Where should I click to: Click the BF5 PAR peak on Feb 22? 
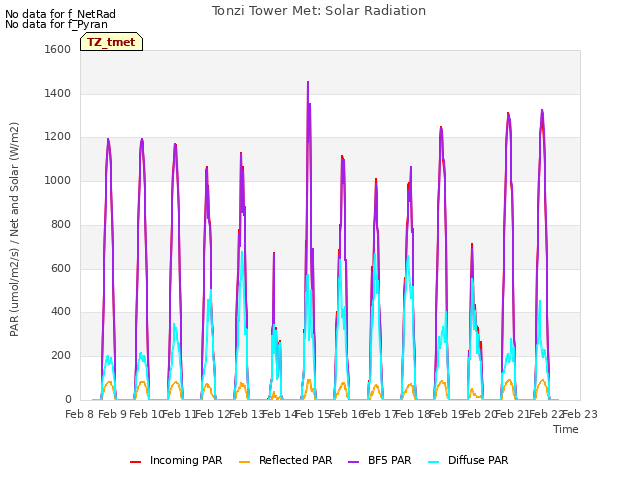click(542, 110)
